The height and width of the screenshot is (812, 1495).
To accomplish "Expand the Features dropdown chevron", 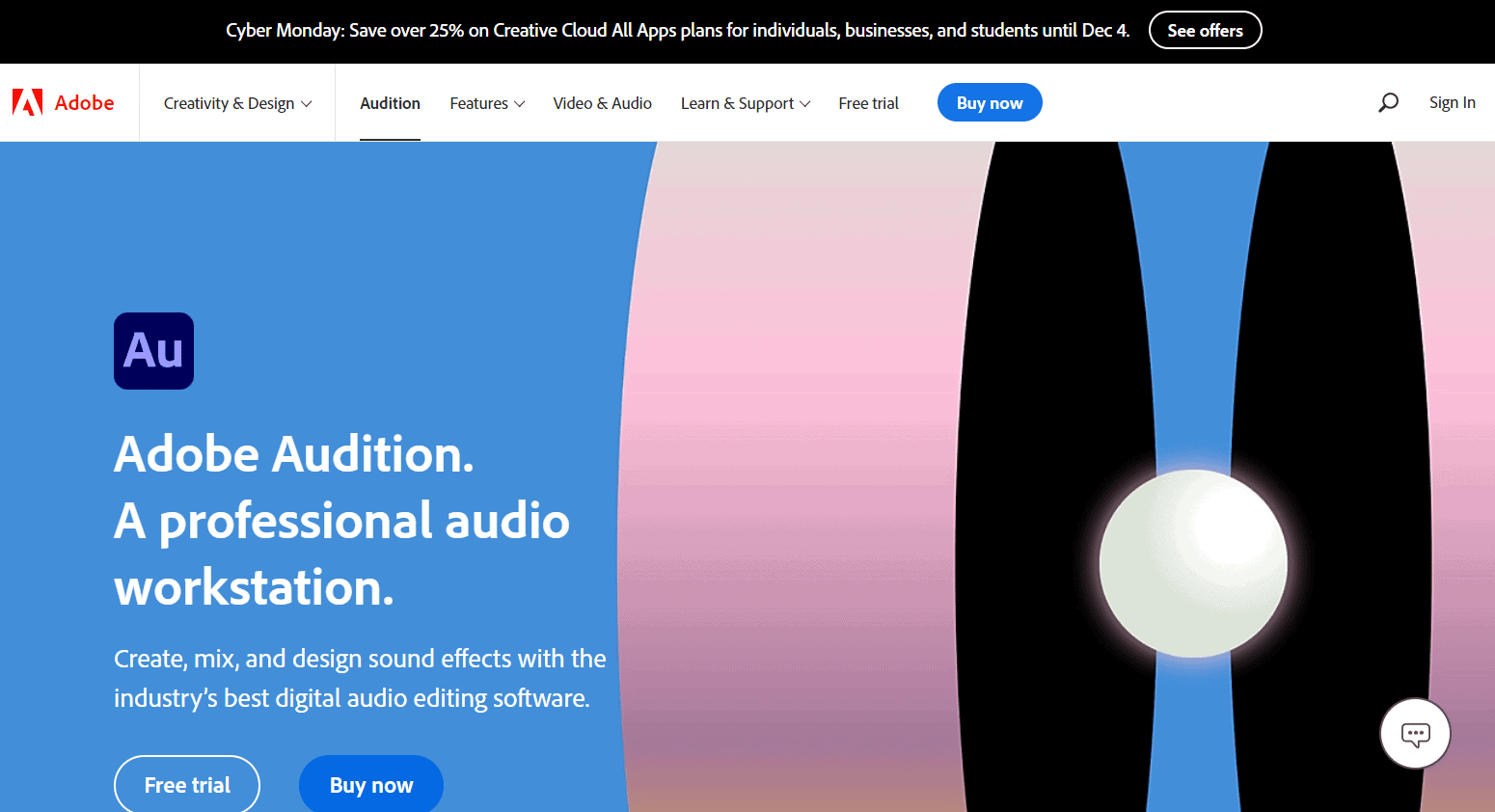I will point(520,103).
